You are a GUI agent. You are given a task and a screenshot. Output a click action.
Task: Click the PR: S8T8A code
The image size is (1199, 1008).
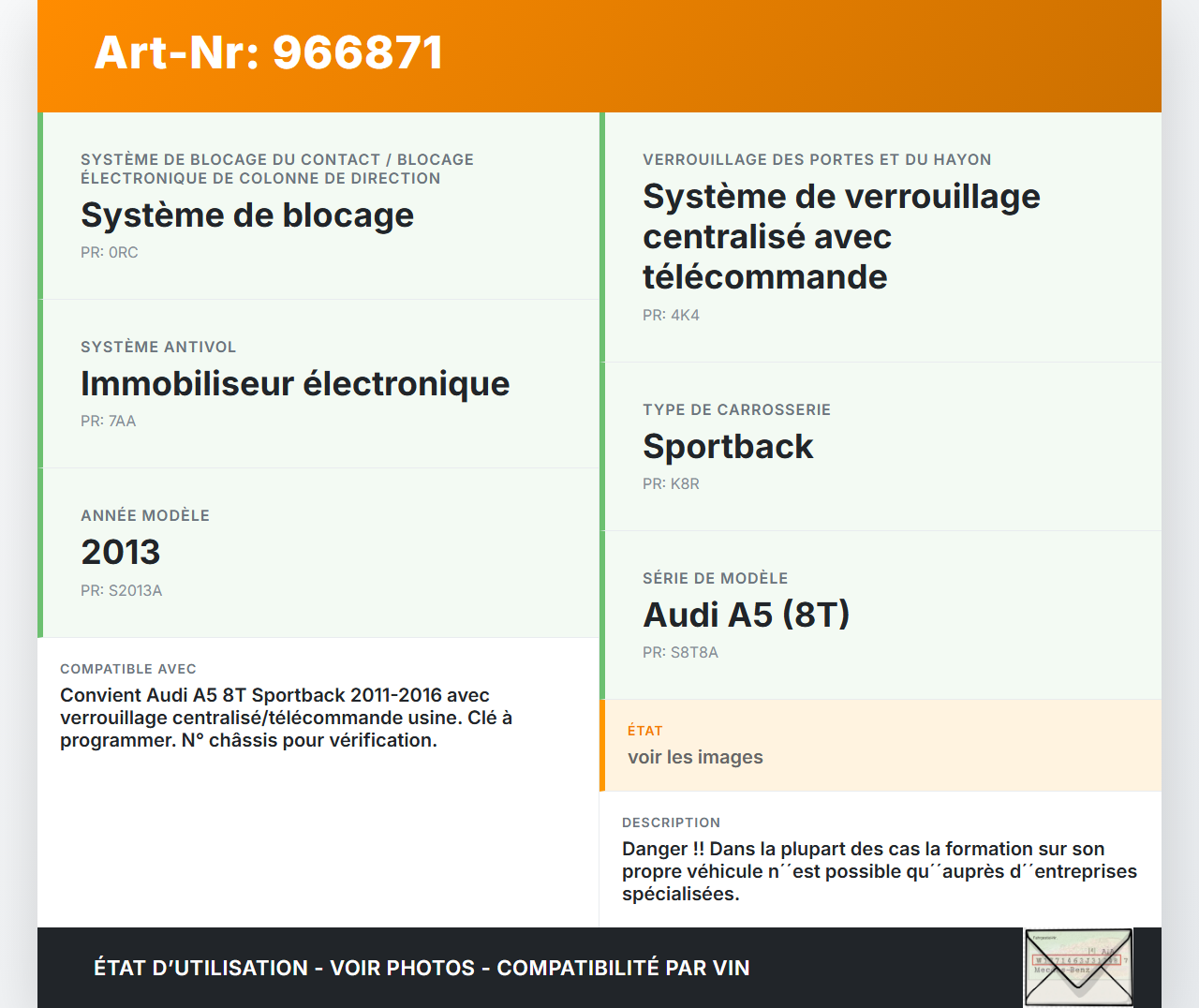(680, 652)
